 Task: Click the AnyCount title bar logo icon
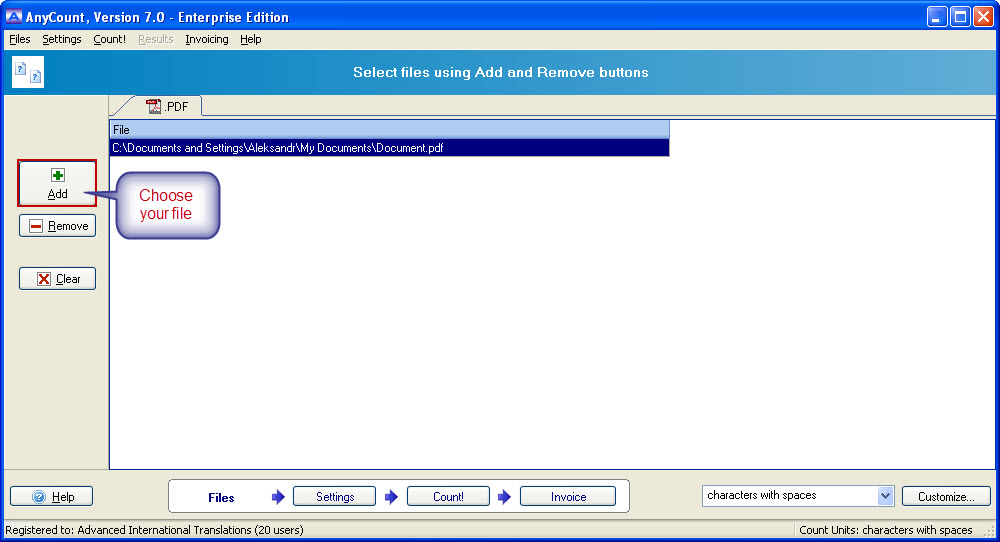[x=13, y=17]
